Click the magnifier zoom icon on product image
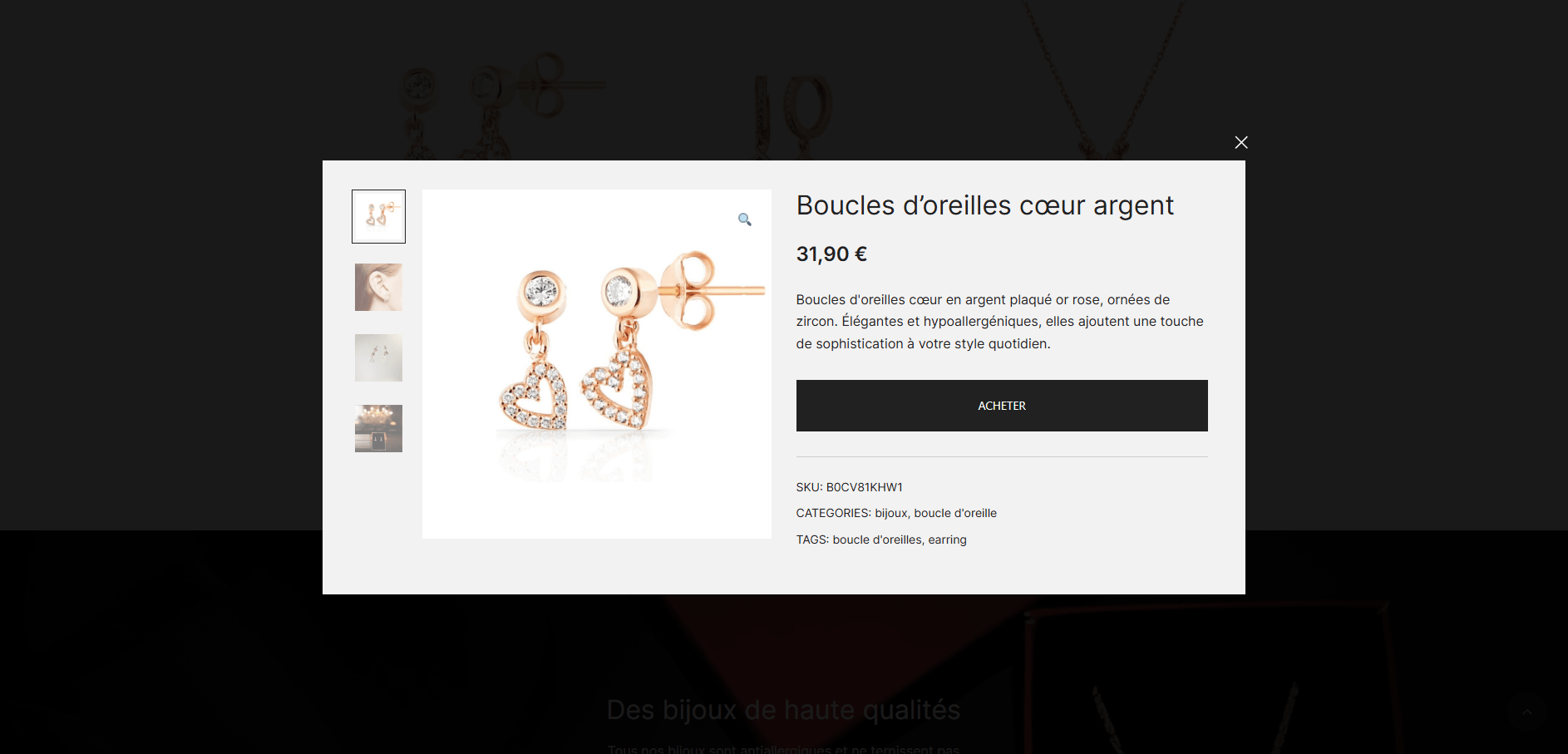This screenshot has width=1568, height=754. tap(745, 219)
